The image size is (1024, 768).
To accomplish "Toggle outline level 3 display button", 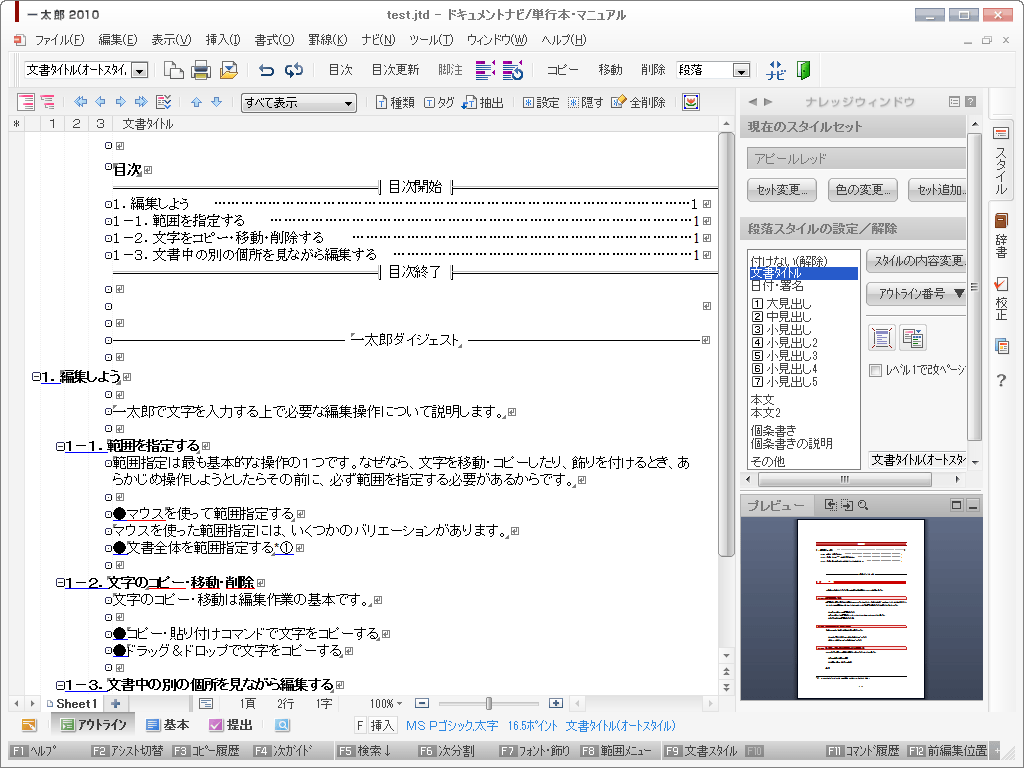I will tap(100, 123).
